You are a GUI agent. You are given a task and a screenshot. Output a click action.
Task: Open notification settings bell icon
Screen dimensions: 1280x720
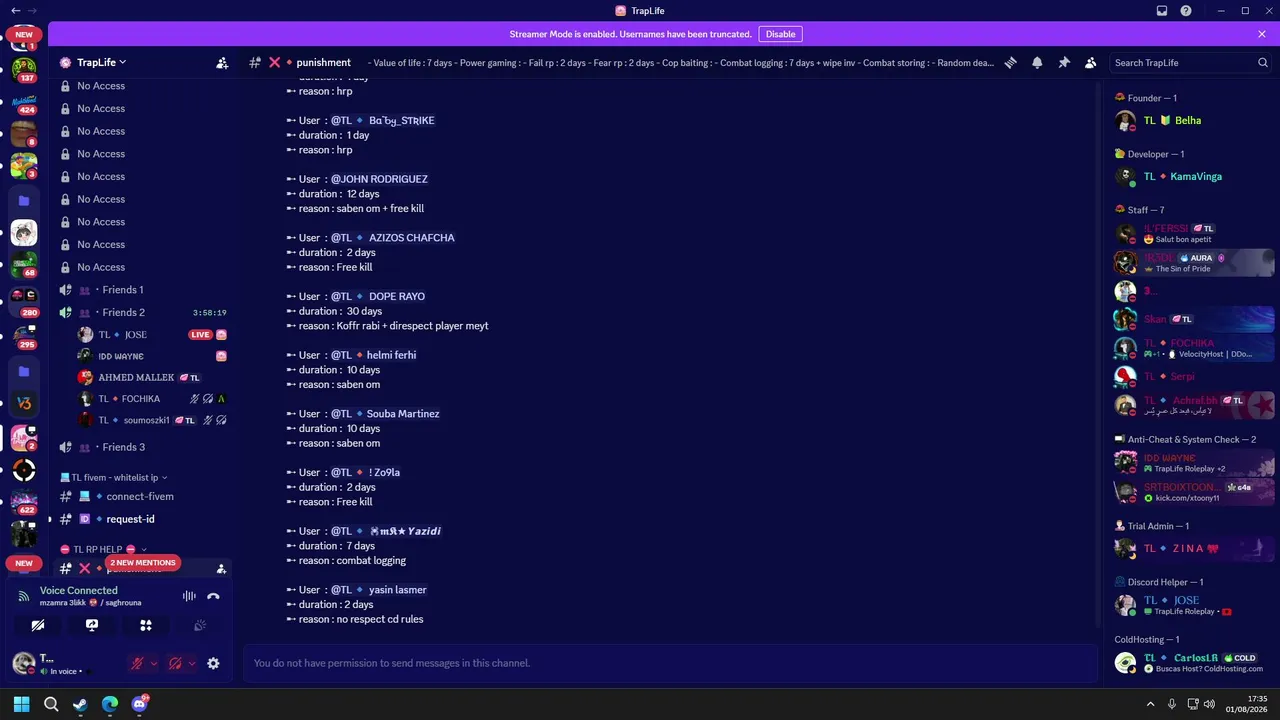tap(1037, 62)
